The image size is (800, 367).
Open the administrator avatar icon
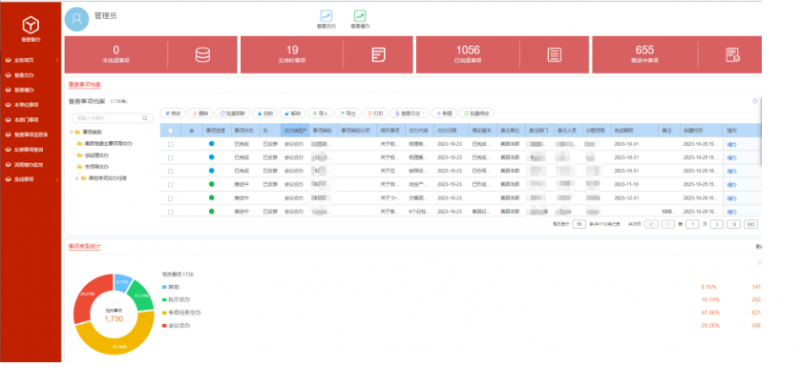[77, 19]
